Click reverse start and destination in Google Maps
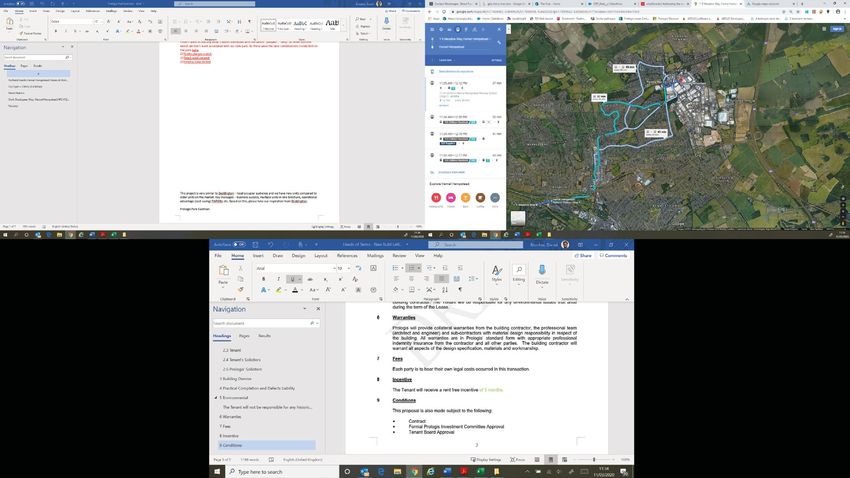Image resolution: width=850 pixels, height=478 pixels. click(x=499, y=43)
